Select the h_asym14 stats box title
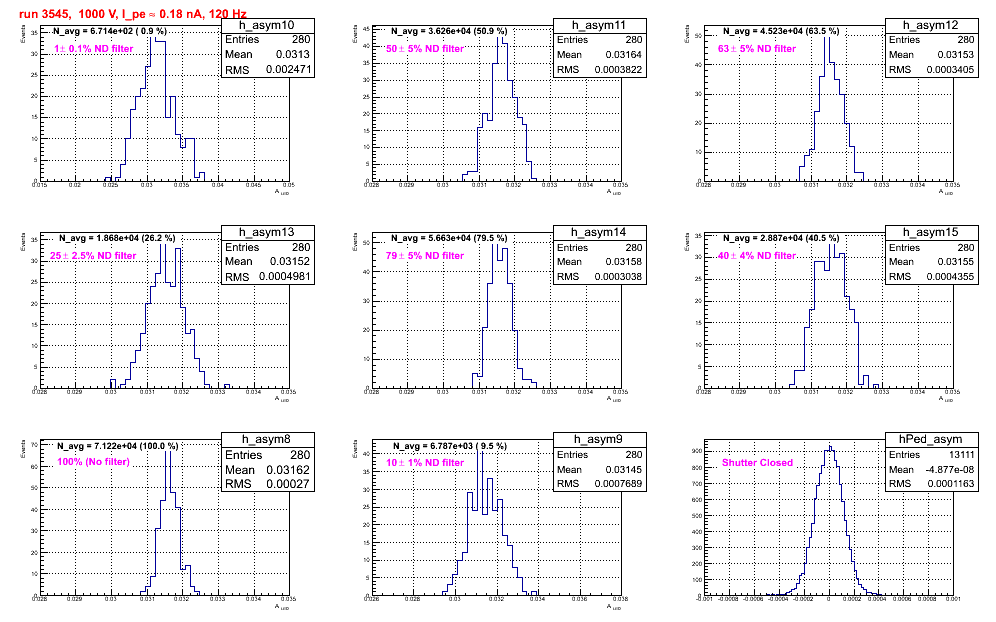Image resolution: width=996 pixels, height=622 pixels. point(599,233)
